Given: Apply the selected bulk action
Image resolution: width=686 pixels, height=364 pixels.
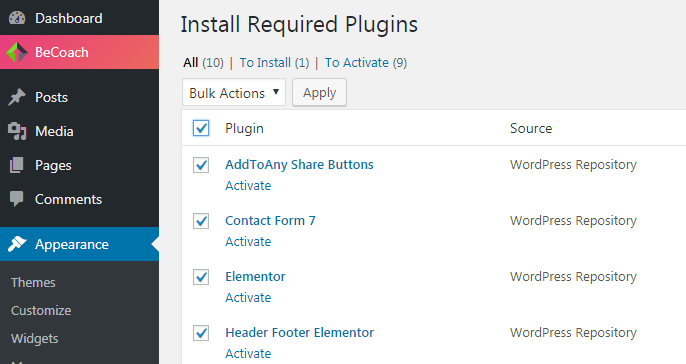Looking at the screenshot, I should click(319, 92).
